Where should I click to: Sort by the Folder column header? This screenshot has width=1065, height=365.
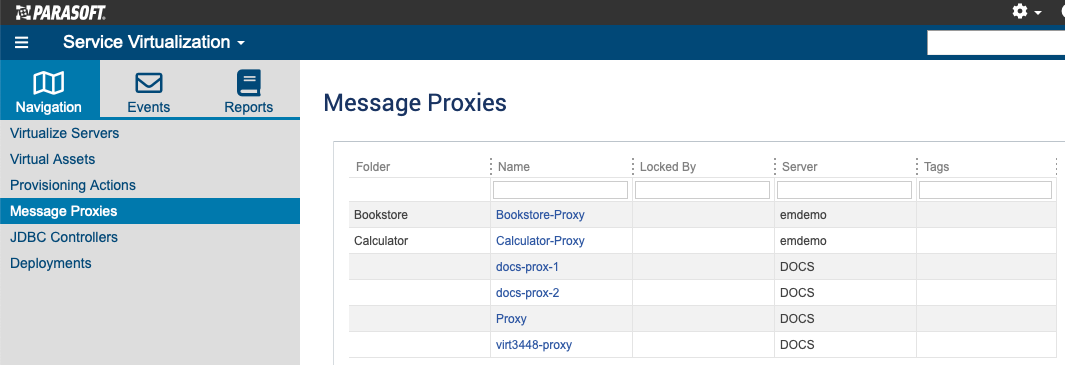[373, 167]
